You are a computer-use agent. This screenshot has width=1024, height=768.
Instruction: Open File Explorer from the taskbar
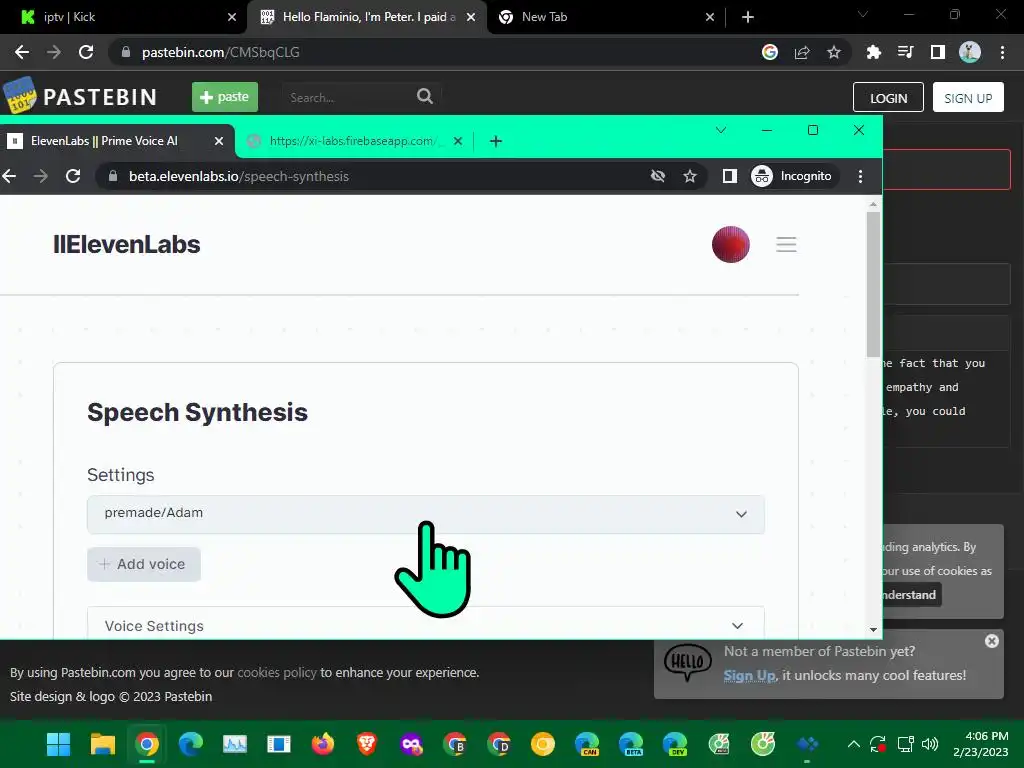tap(103, 744)
